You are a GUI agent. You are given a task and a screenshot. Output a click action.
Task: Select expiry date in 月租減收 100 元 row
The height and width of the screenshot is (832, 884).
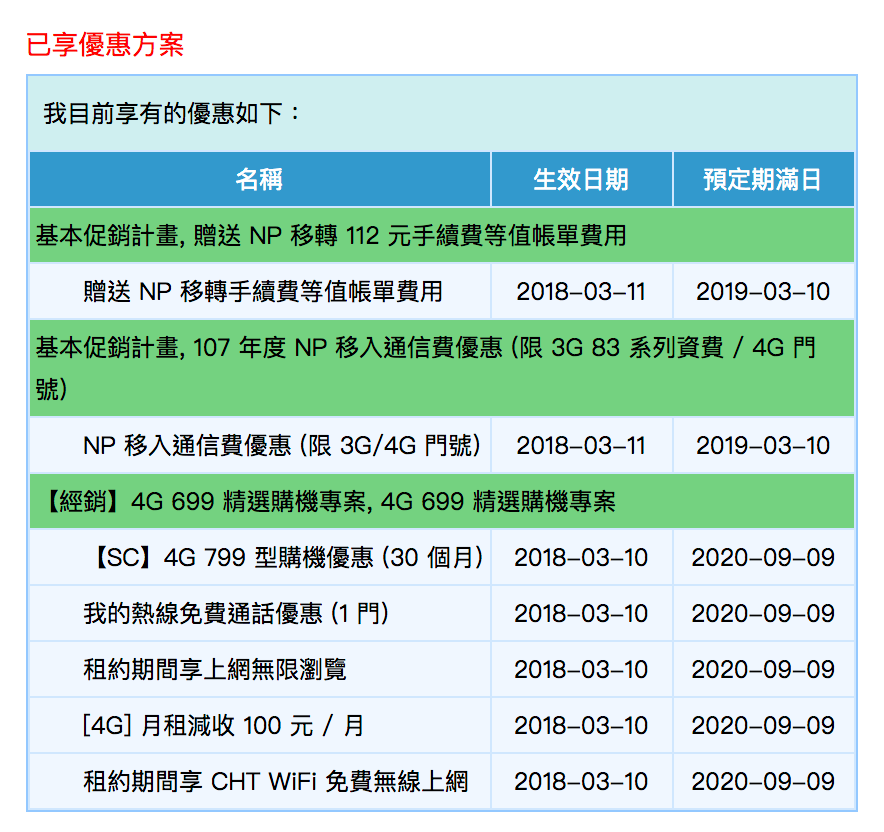(x=763, y=725)
